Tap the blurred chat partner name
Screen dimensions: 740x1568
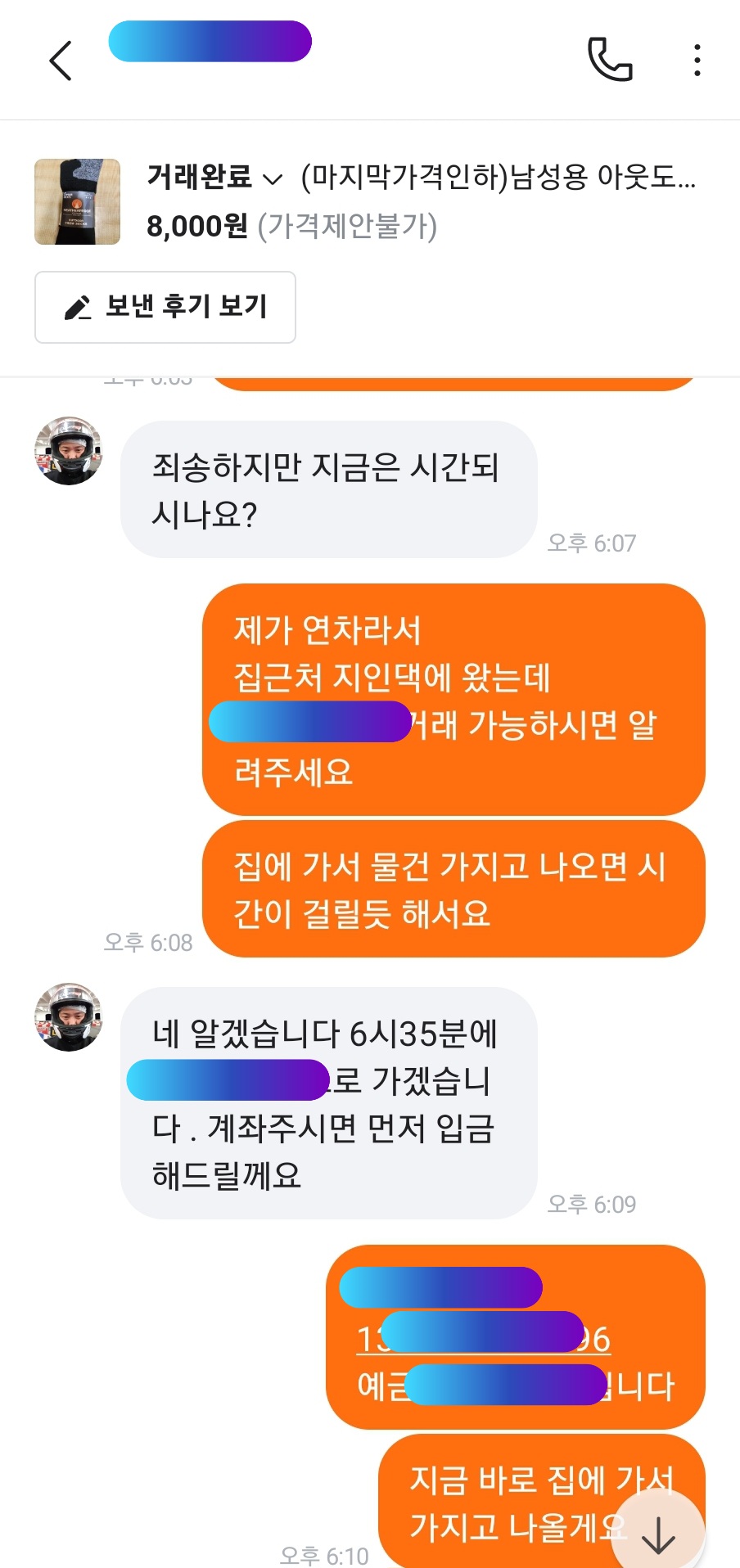pyautogui.click(x=210, y=41)
